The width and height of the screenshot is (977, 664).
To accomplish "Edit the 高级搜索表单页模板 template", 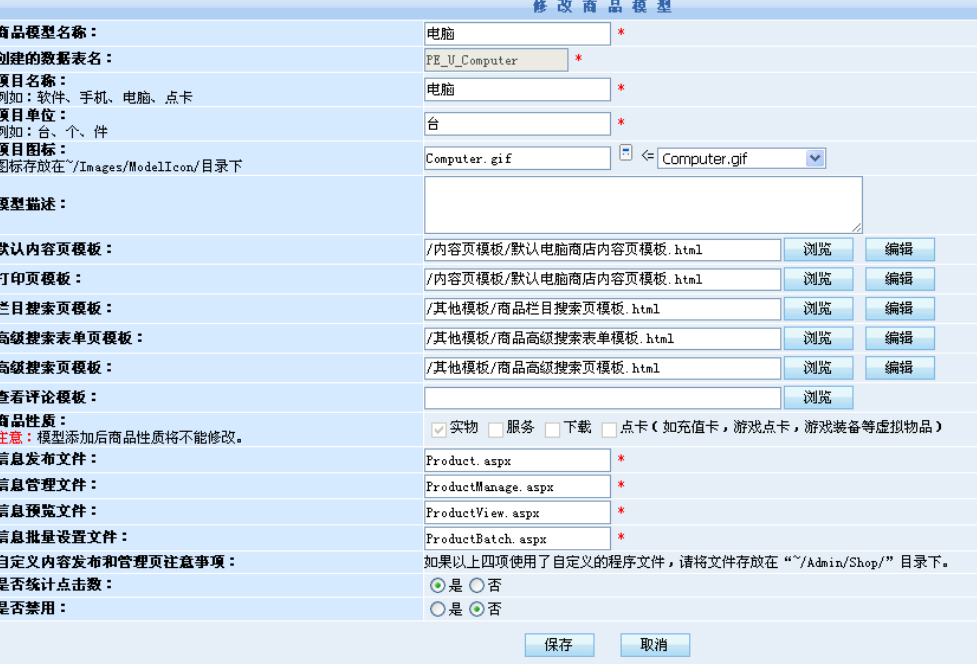I will pyautogui.click(x=900, y=338).
